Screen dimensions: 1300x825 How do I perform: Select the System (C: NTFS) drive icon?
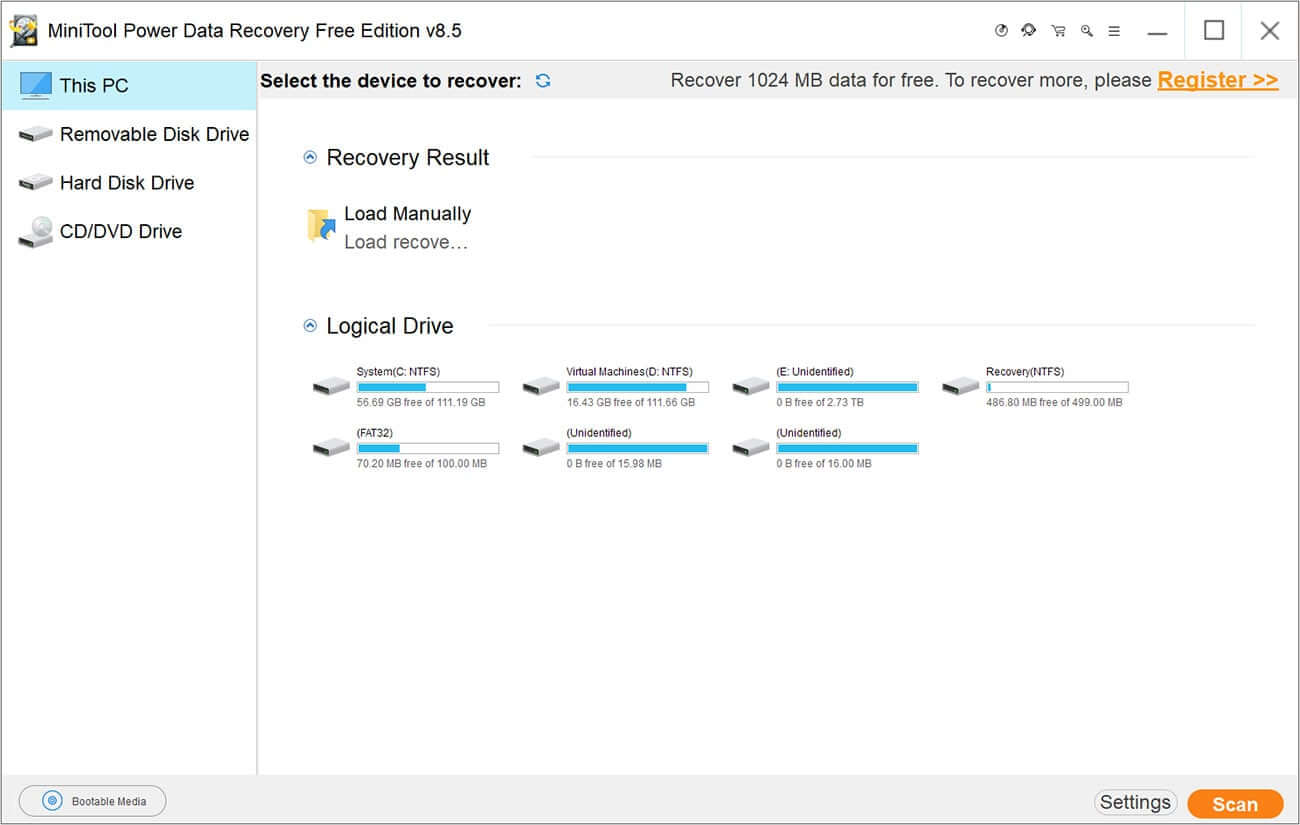[x=331, y=386]
